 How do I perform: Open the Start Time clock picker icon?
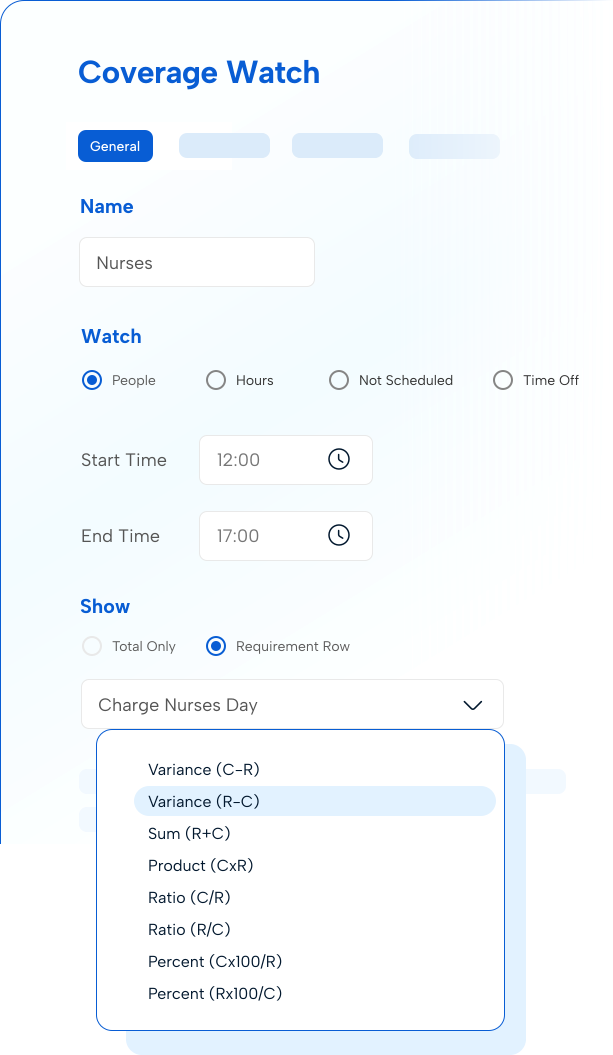point(339,459)
